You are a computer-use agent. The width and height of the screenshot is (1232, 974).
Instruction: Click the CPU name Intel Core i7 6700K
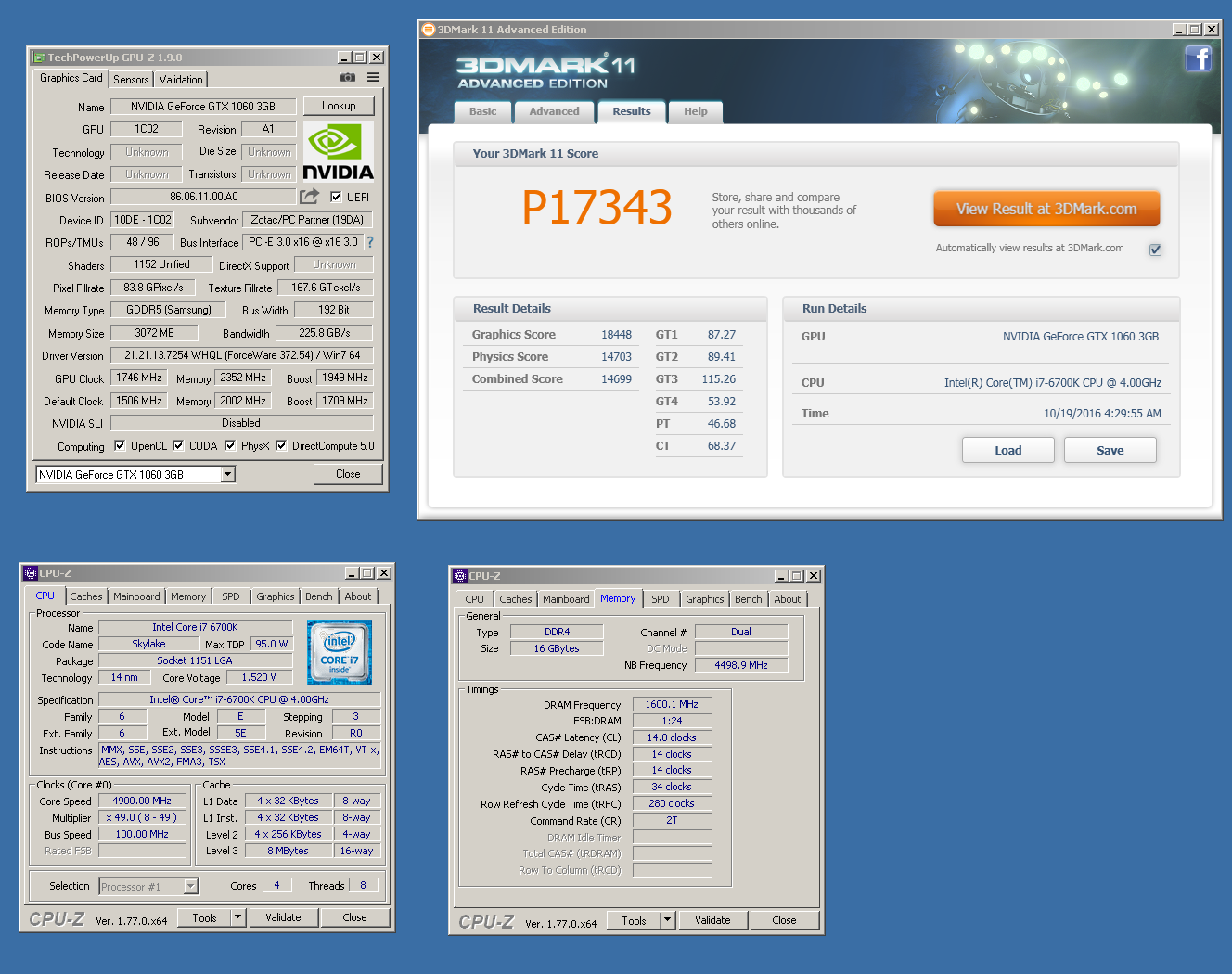coord(195,627)
